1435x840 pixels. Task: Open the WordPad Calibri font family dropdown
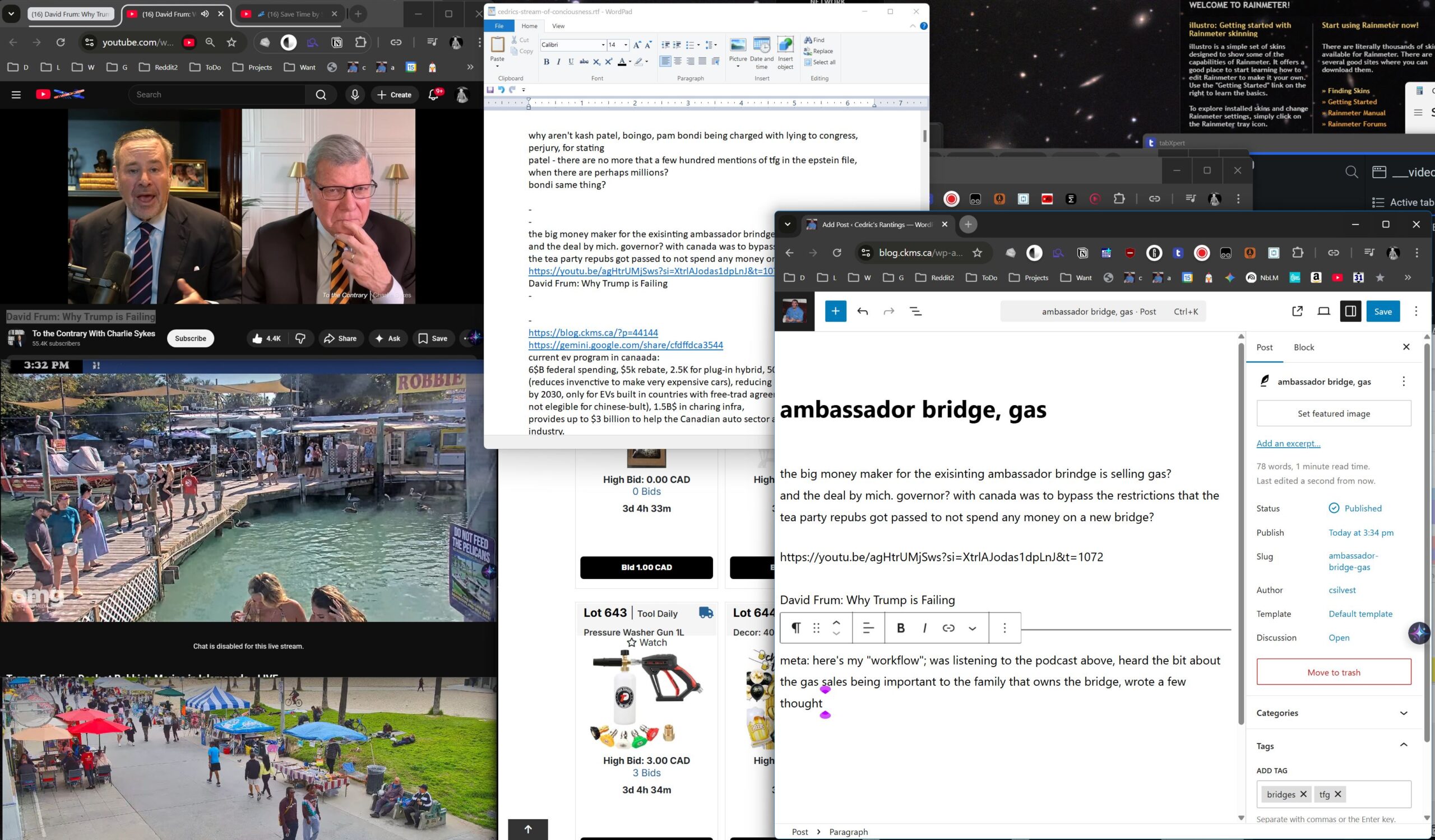click(603, 45)
